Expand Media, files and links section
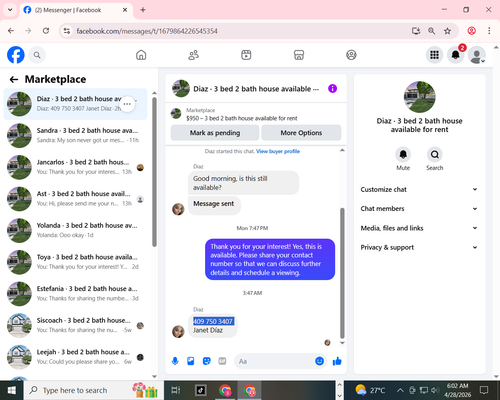500x400 pixels. click(419, 228)
